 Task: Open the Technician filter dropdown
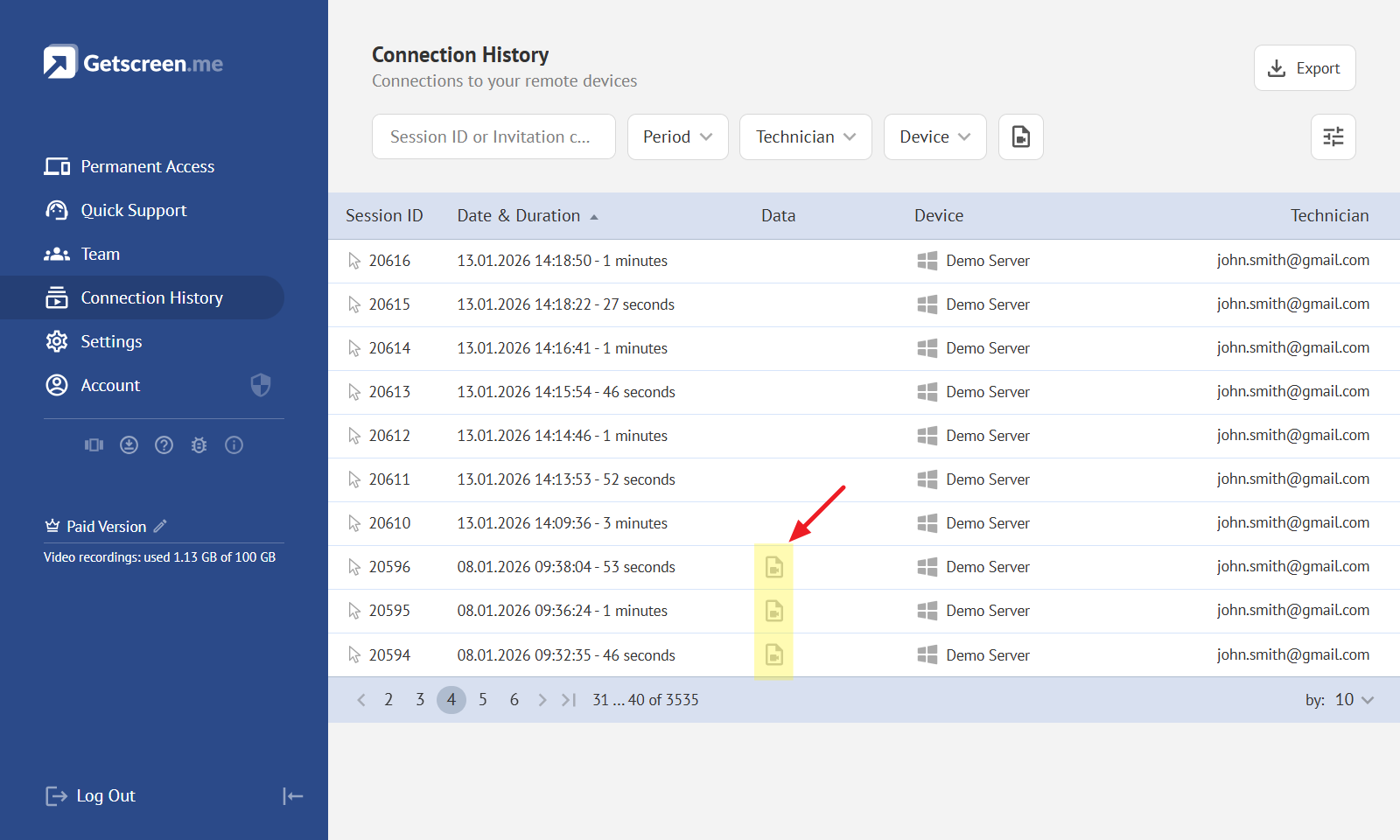click(x=805, y=137)
